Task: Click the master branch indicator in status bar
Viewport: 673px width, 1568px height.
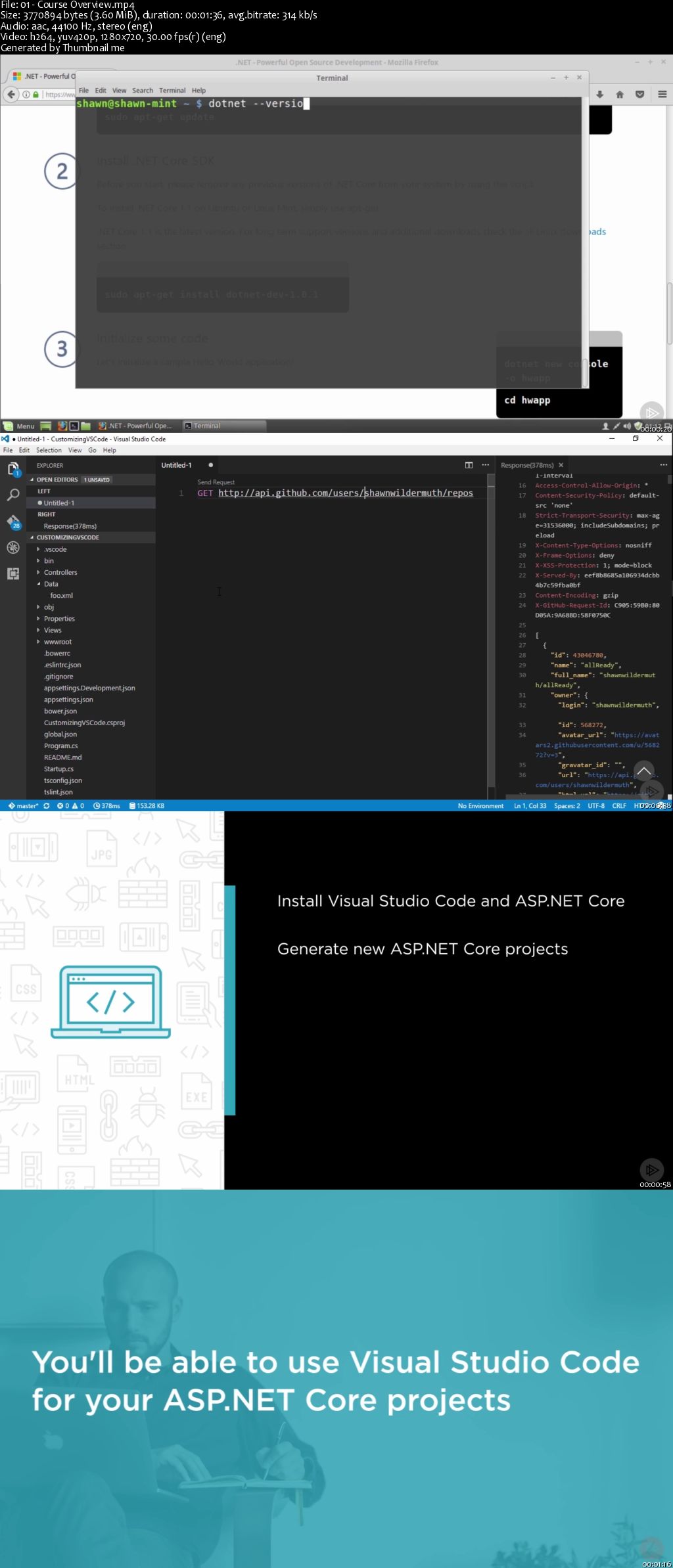Action: click(x=23, y=805)
